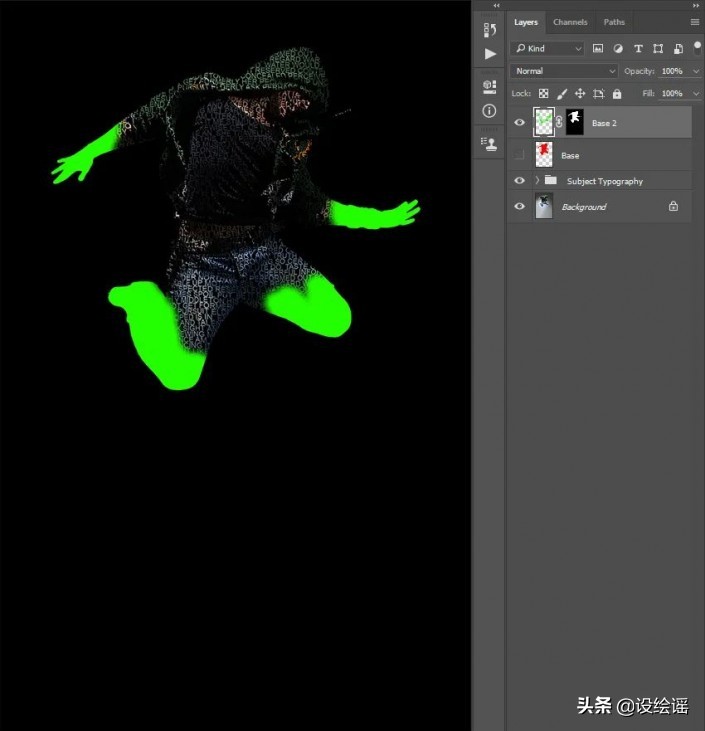
Task: Switch to the Channels tab
Action: (x=570, y=22)
